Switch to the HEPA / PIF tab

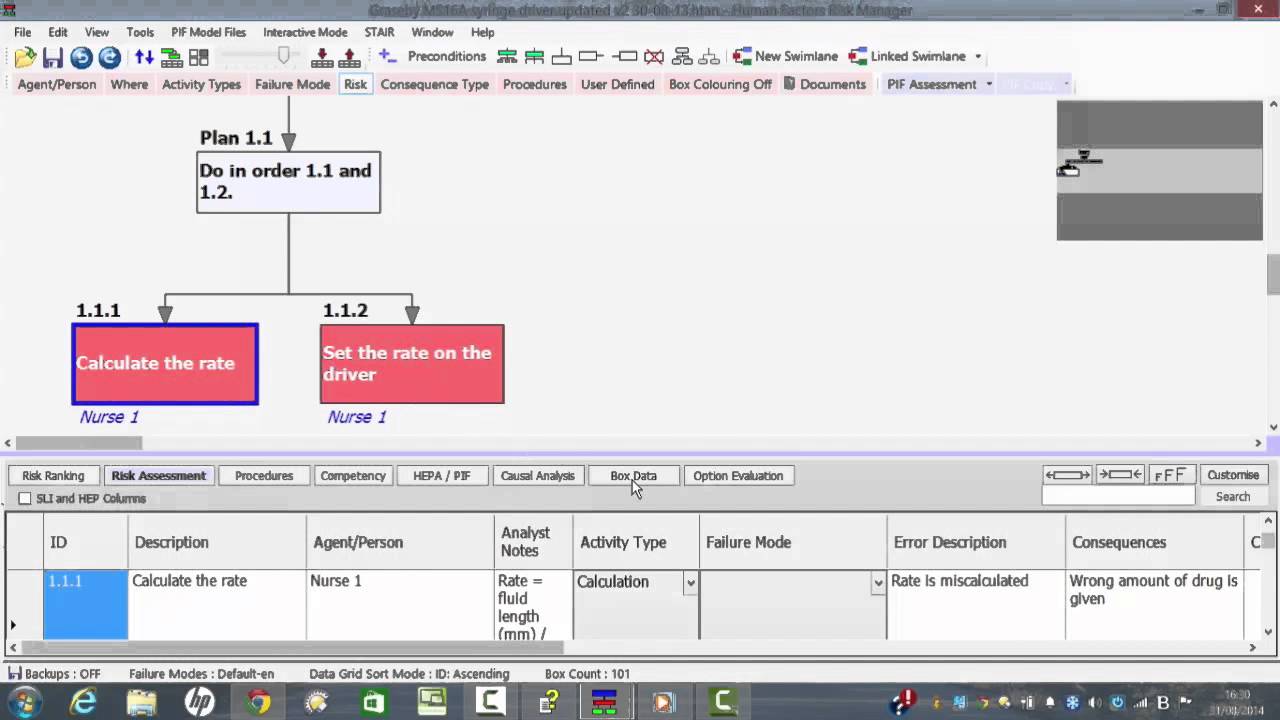point(441,476)
